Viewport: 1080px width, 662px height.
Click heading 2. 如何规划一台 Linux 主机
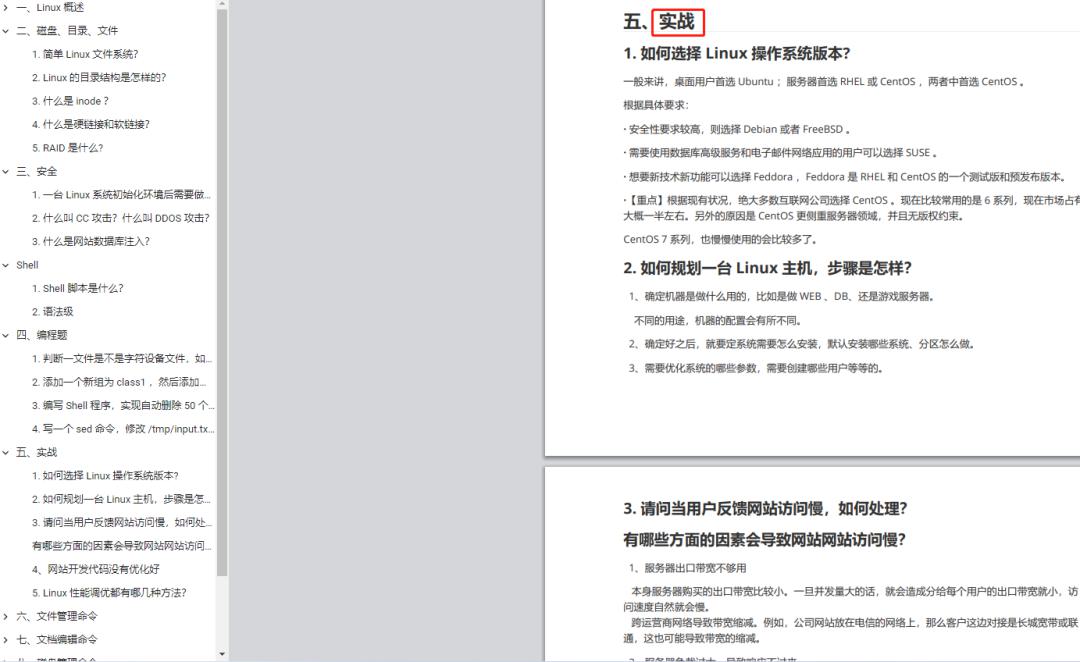point(767,268)
